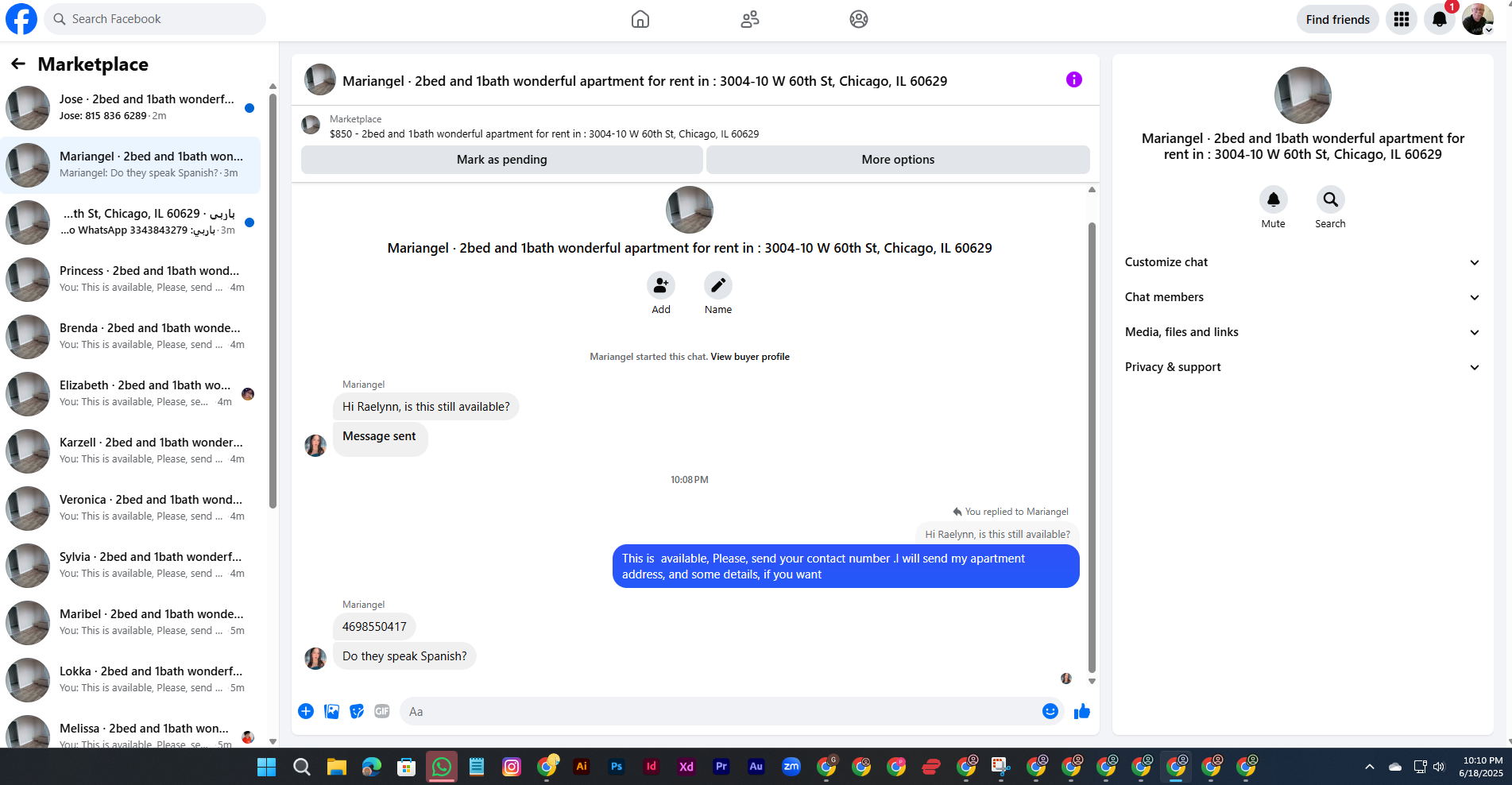Open the account profile picture menu
Screen dimensions: 1512x785
(1478, 19)
